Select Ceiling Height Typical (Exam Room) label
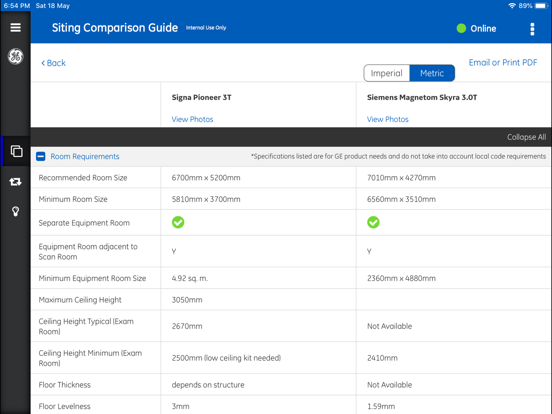Viewport: 552px width, 414px height. (x=86, y=326)
